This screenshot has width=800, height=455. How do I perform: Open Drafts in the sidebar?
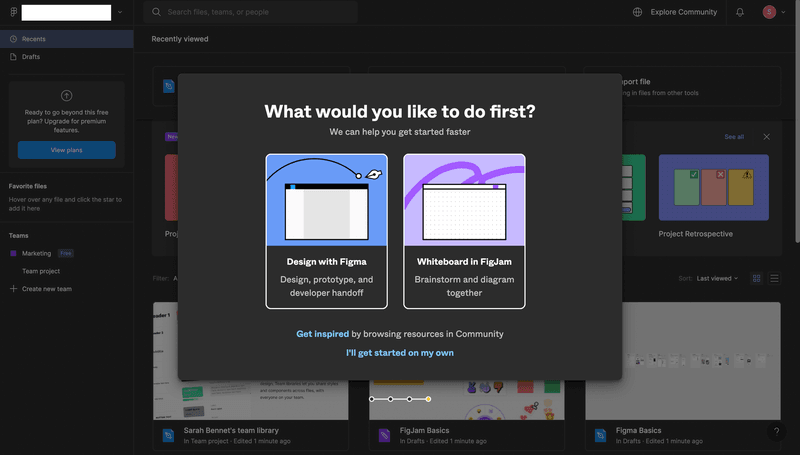click(31, 57)
